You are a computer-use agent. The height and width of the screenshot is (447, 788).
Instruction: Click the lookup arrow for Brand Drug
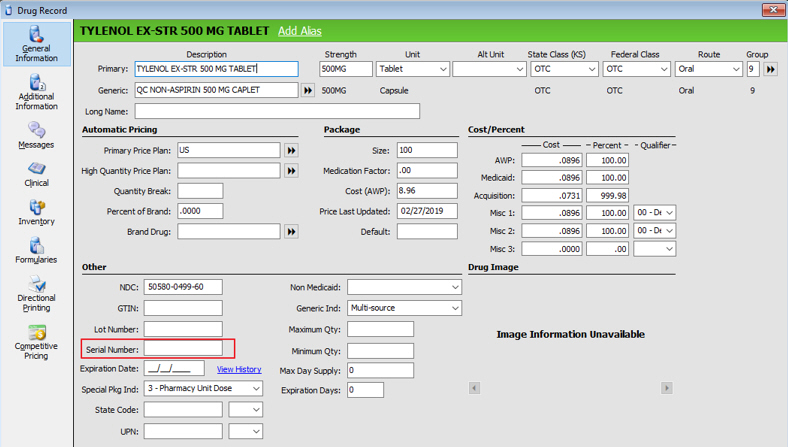[x=291, y=232]
